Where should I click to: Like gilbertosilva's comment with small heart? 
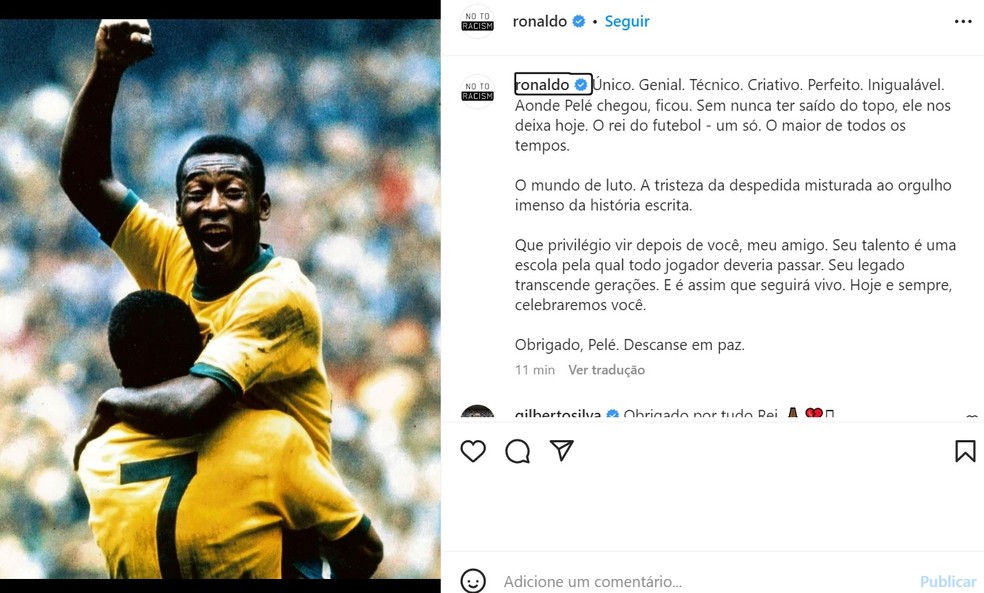[x=972, y=417]
